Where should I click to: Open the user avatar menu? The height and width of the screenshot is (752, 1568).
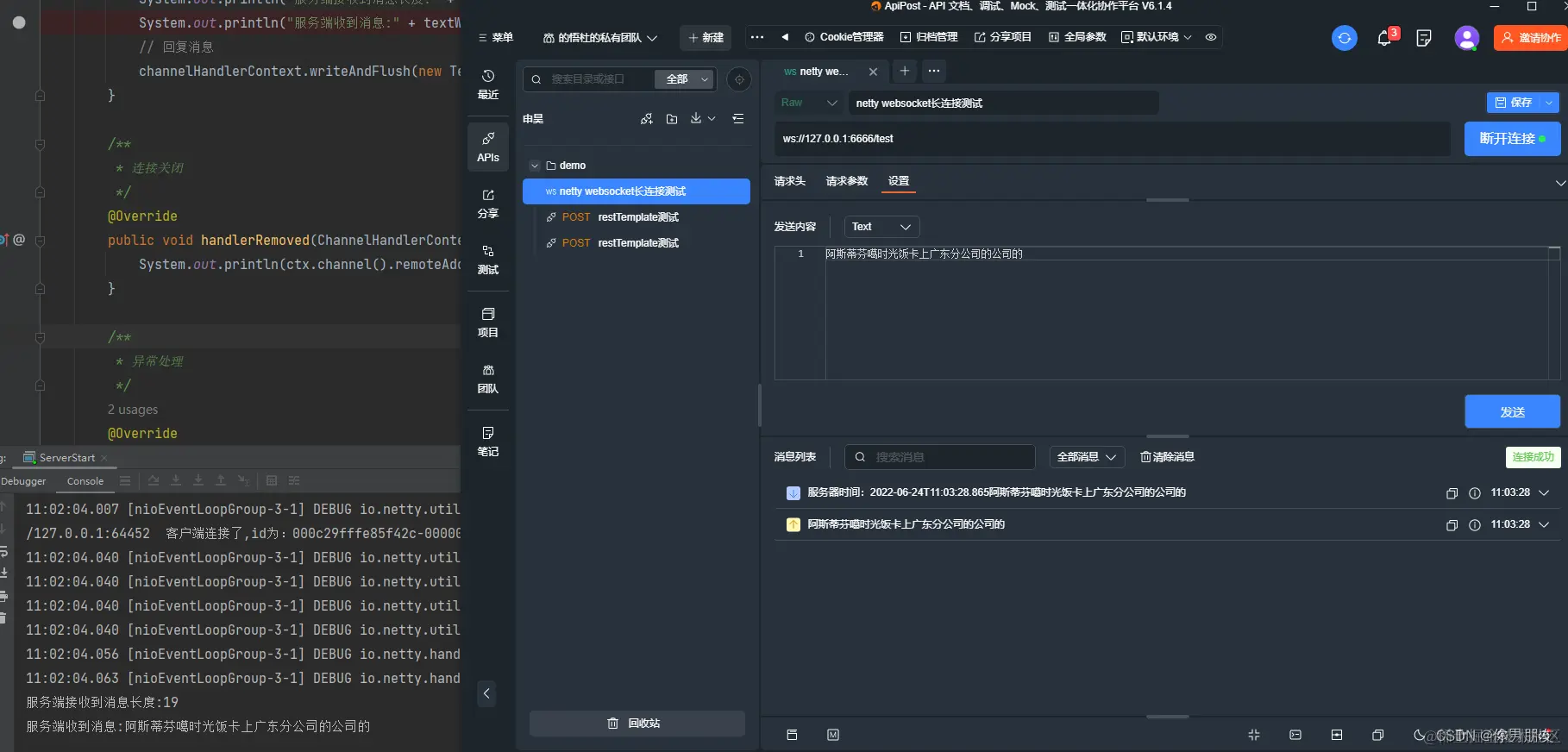(x=1466, y=38)
